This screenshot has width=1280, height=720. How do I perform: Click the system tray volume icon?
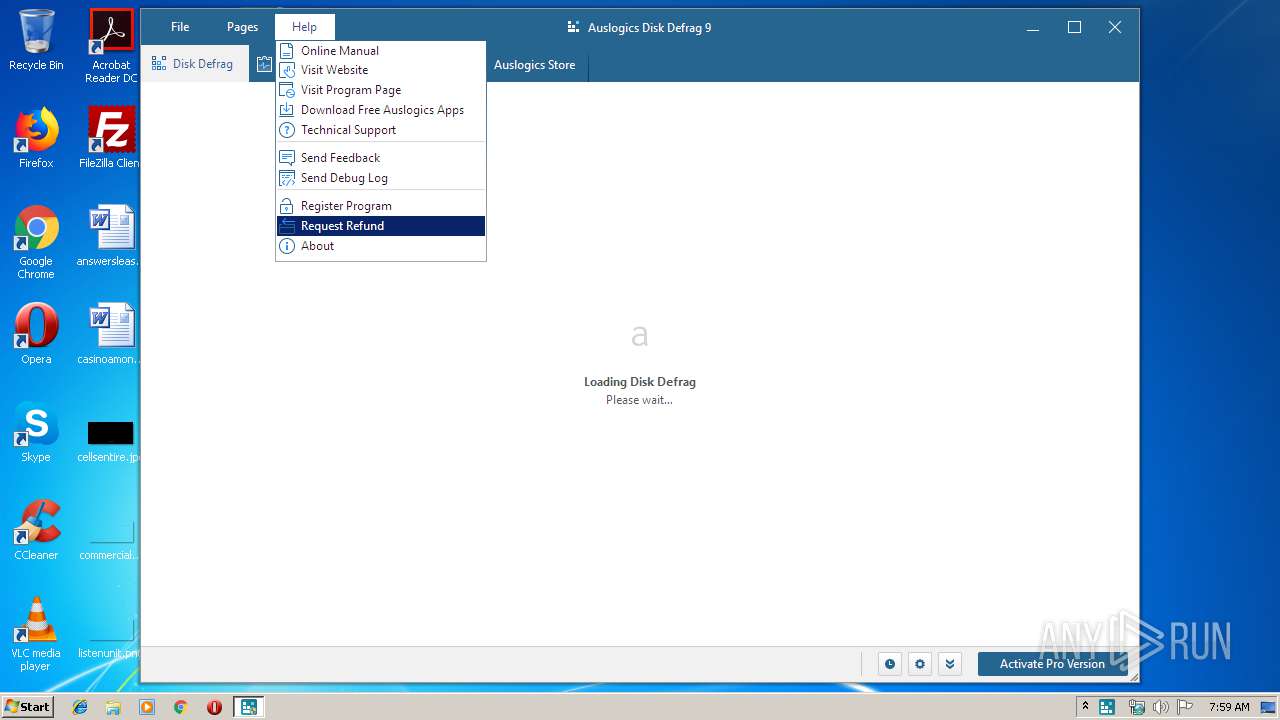[1160, 707]
